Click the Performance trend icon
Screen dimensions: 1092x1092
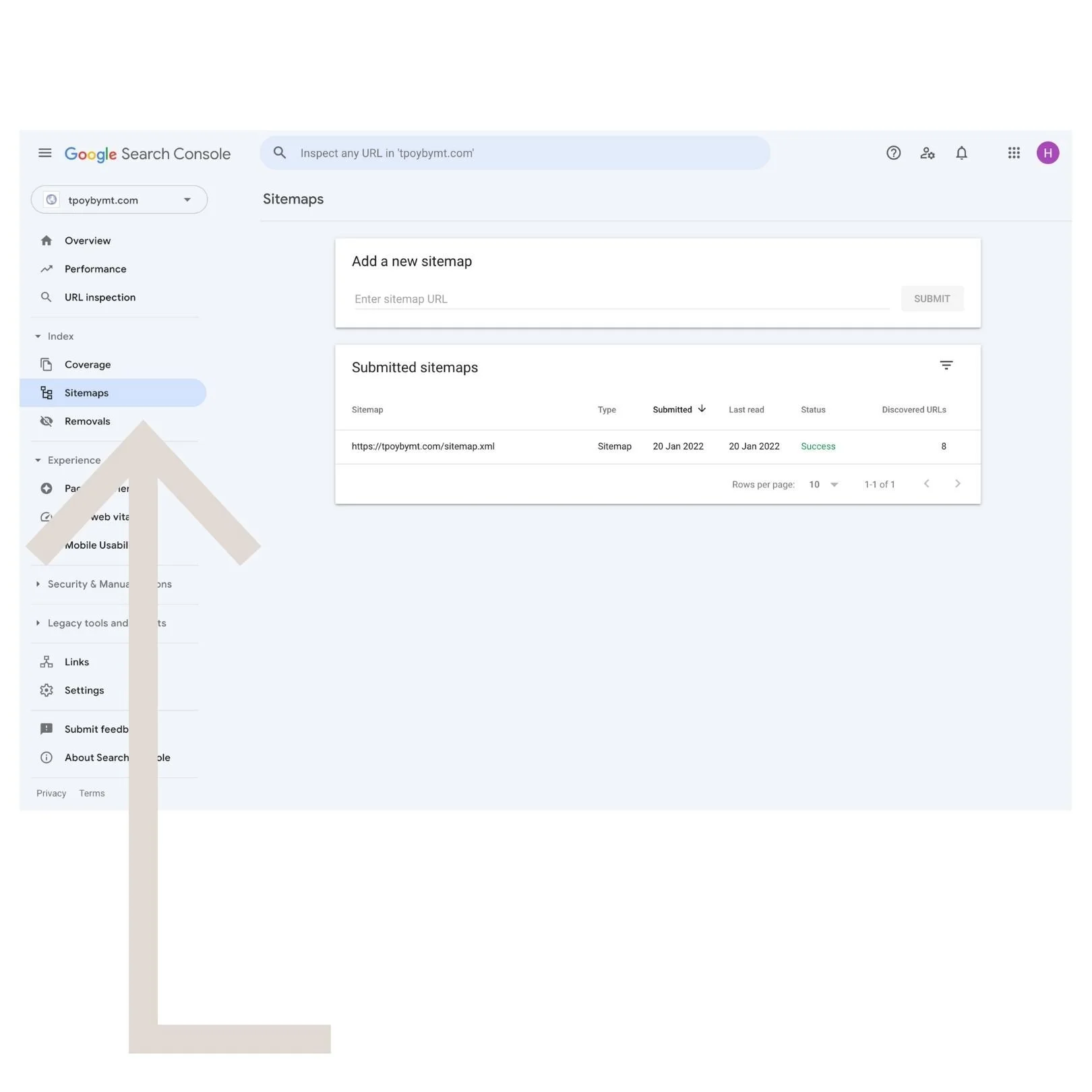click(x=47, y=269)
